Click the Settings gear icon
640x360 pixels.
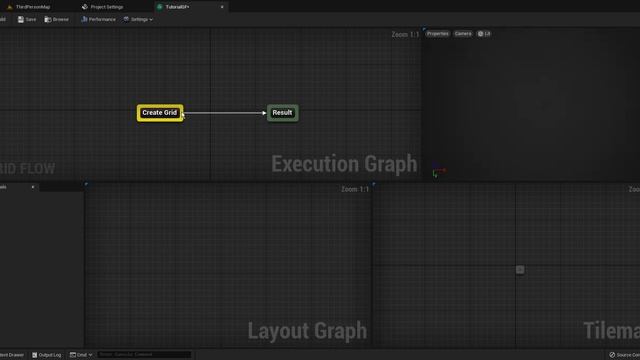pos(126,19)
